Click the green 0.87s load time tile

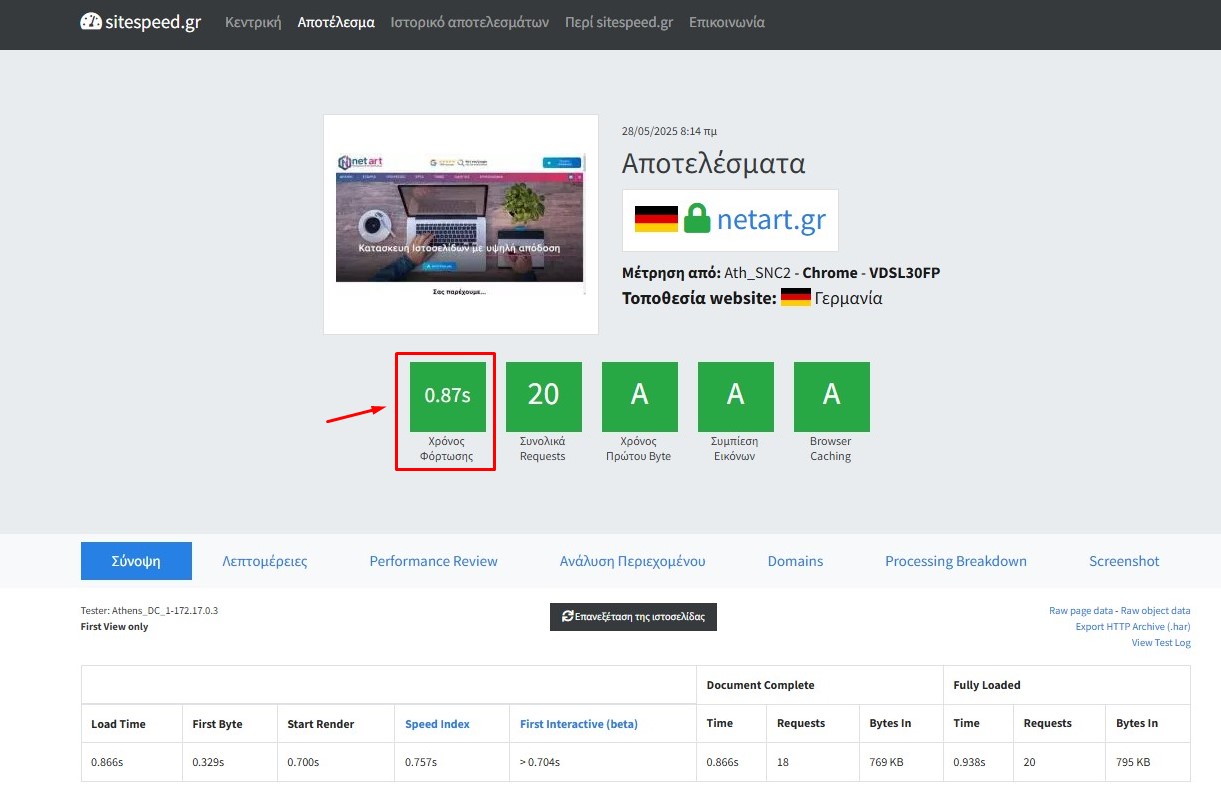447,396
